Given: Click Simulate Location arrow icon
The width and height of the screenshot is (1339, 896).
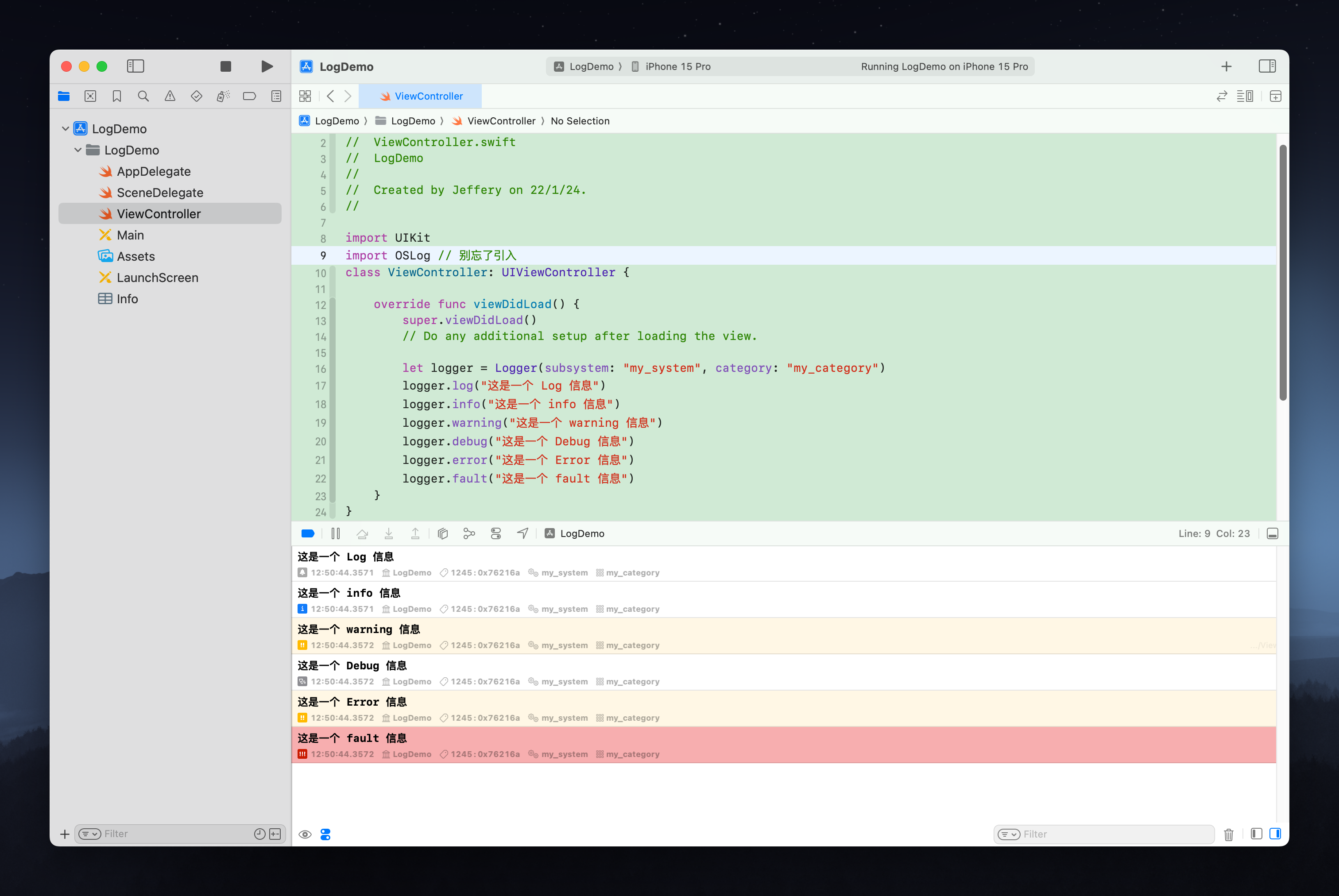Looking at the screenshot, I should (522, 533).
